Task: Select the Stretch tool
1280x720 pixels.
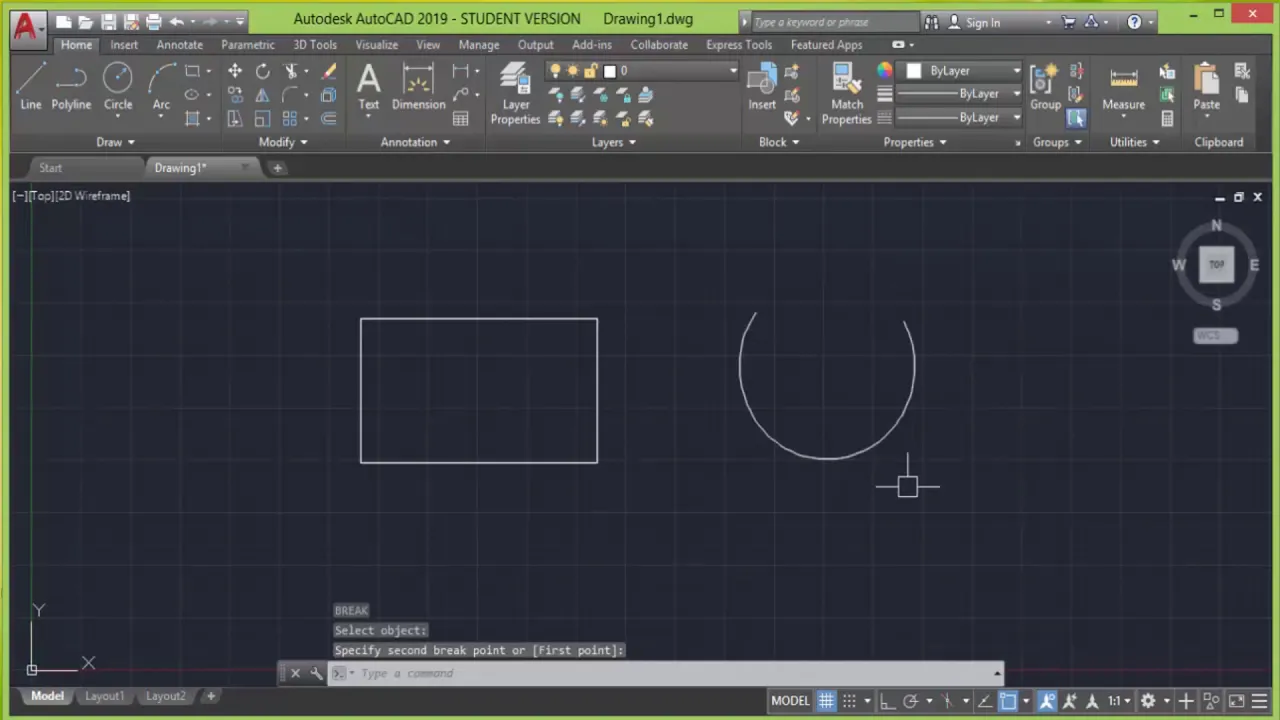Action: click(234, 119)
